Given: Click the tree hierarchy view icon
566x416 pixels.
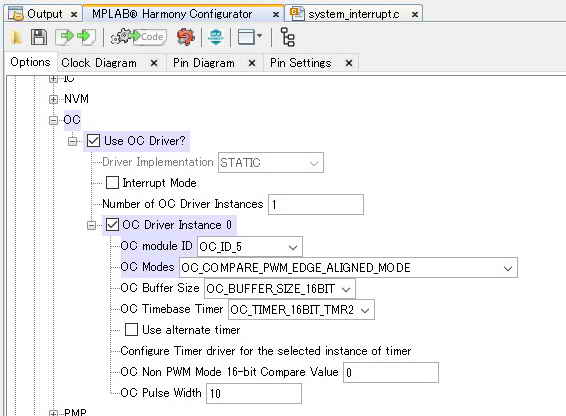Looking at the screenshot, I should (288, 37).
